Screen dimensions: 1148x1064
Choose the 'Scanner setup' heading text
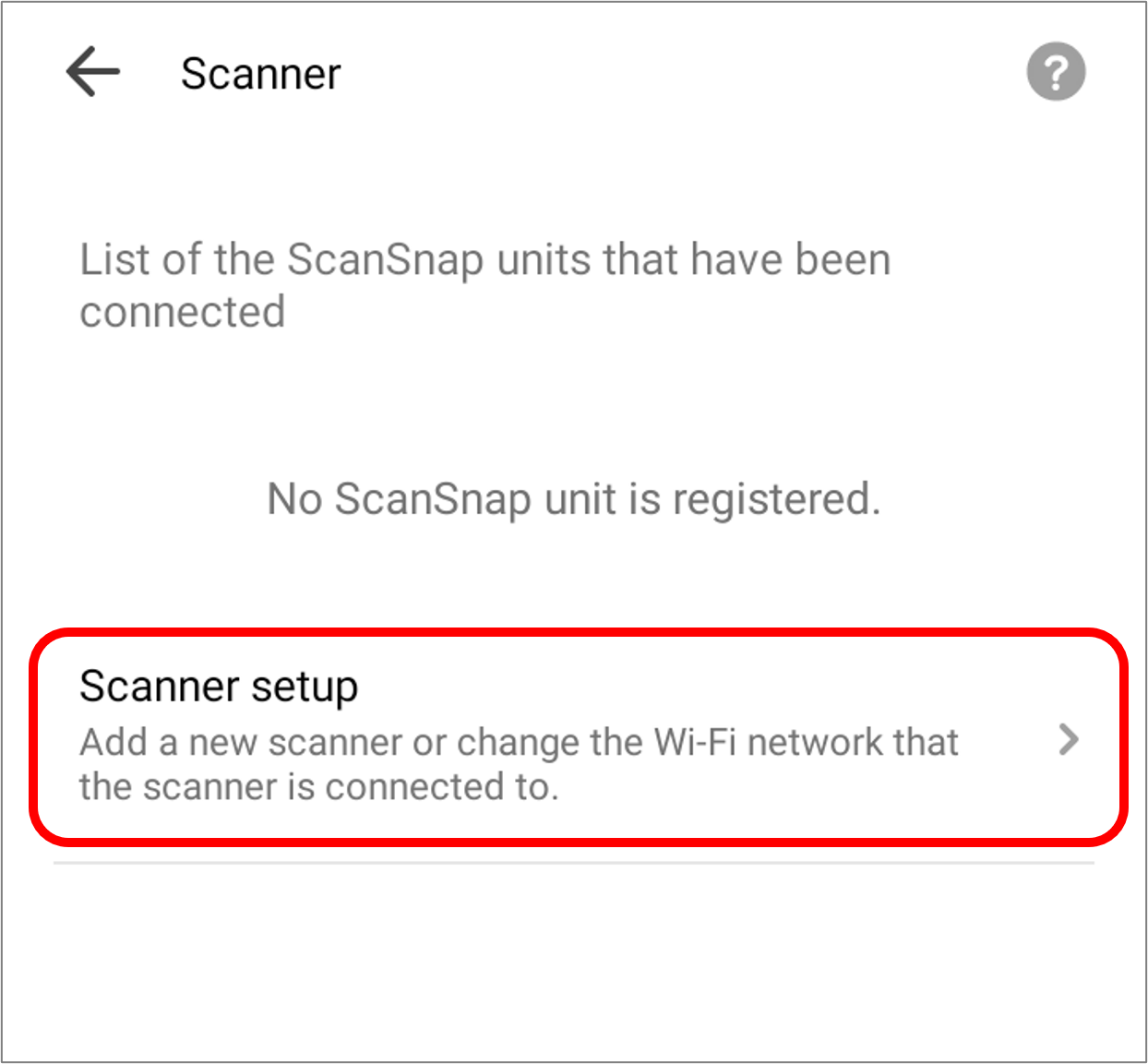pyautogui.click(x=219, y=687)
